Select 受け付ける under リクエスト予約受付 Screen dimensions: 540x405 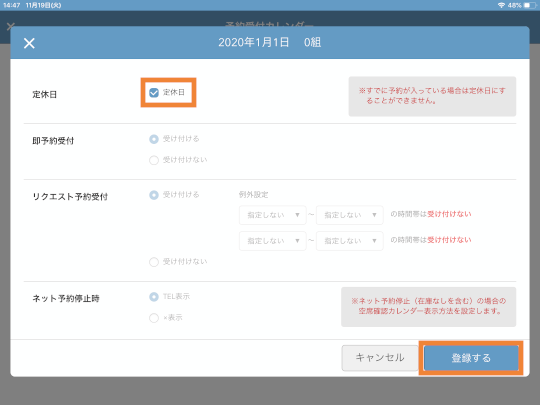[154, 195]
